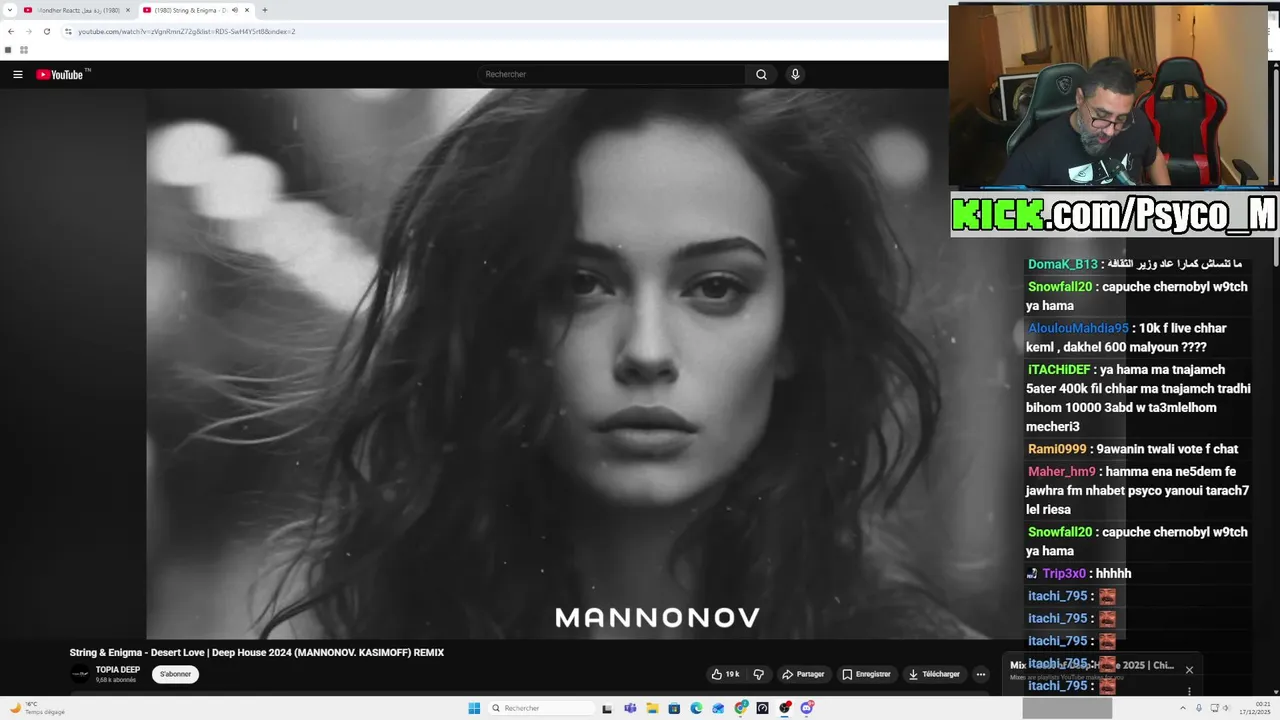Click the youtube.com URL in address bar

(x=187, y=31)
